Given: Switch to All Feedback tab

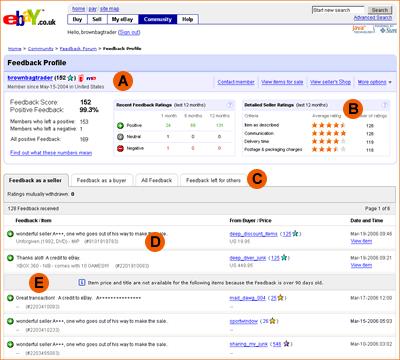Looking at the screenshot, I should point(157,180).
